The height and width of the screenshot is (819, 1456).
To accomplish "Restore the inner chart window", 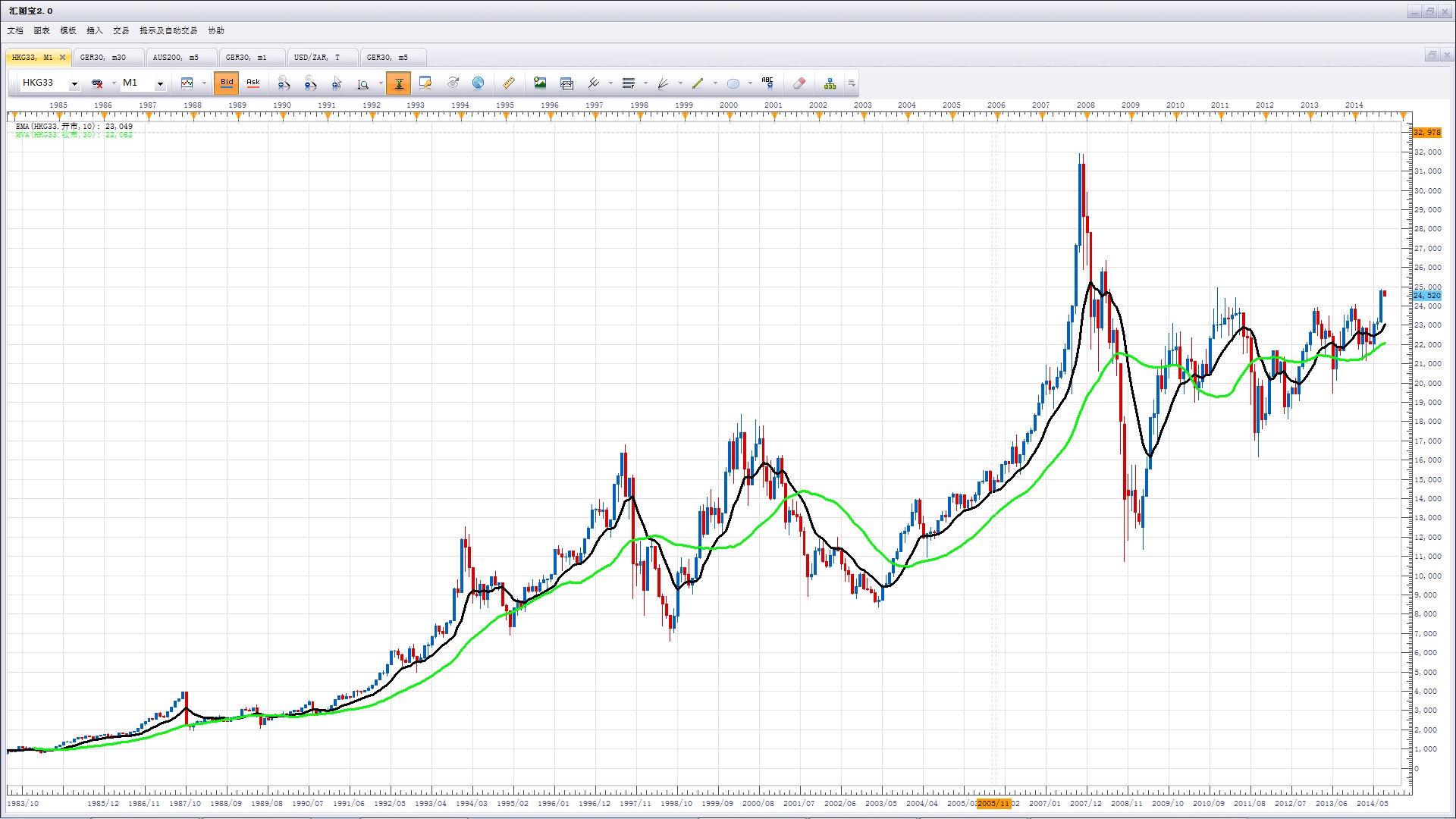I will point(1432,55).
